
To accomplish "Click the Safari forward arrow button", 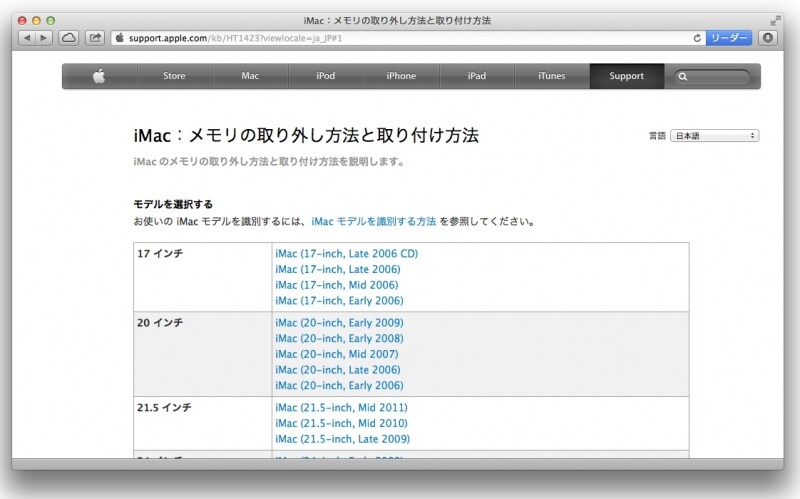I will pos(44,38).
